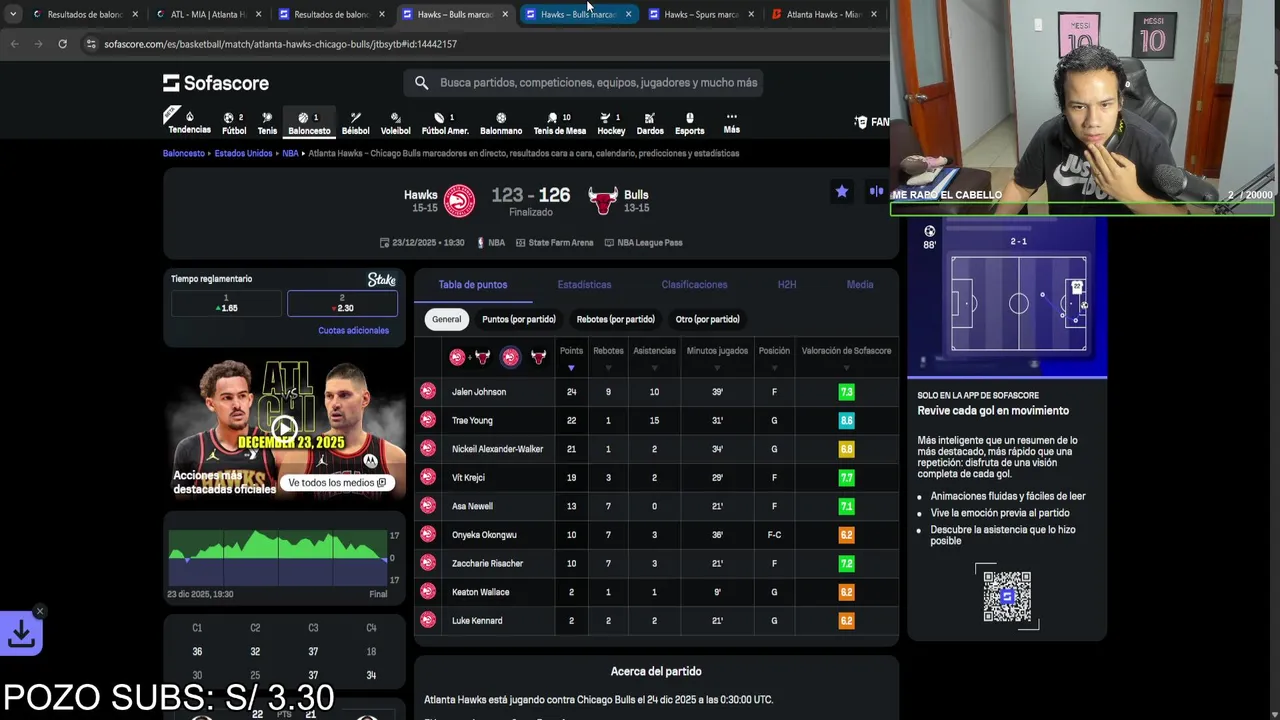Select odds option 1 at 1.65
Screen dimensions: 1280x720
pyautogui.click(x=226, y=303)
